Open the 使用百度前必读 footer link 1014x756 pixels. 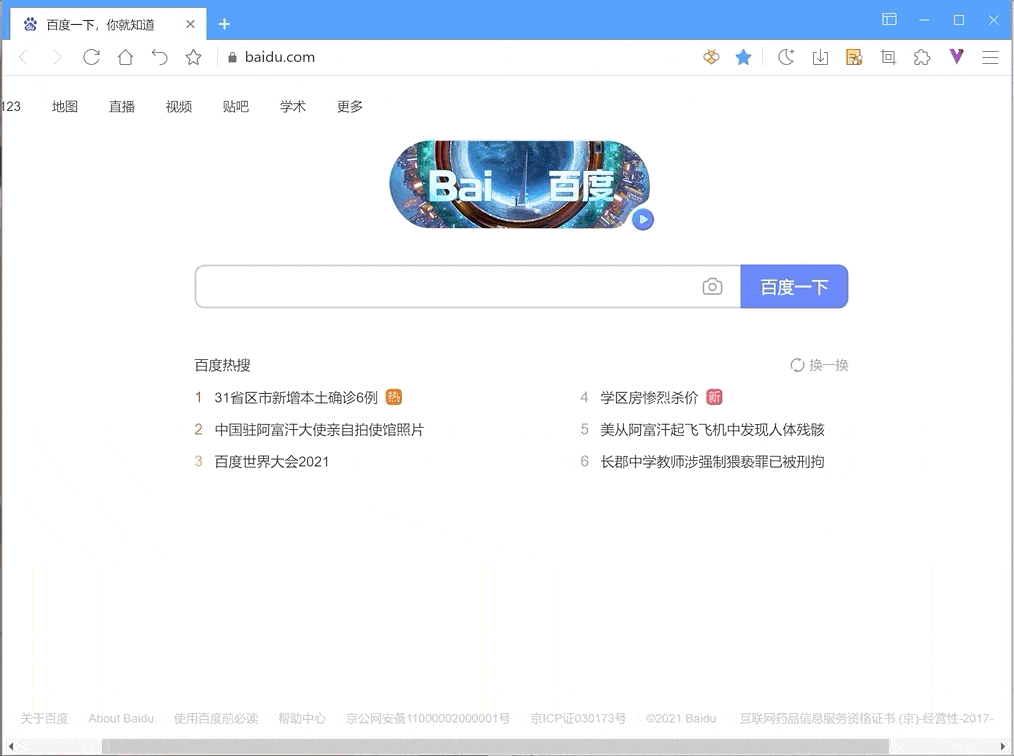pyautogui.click(x=216, y=718)
